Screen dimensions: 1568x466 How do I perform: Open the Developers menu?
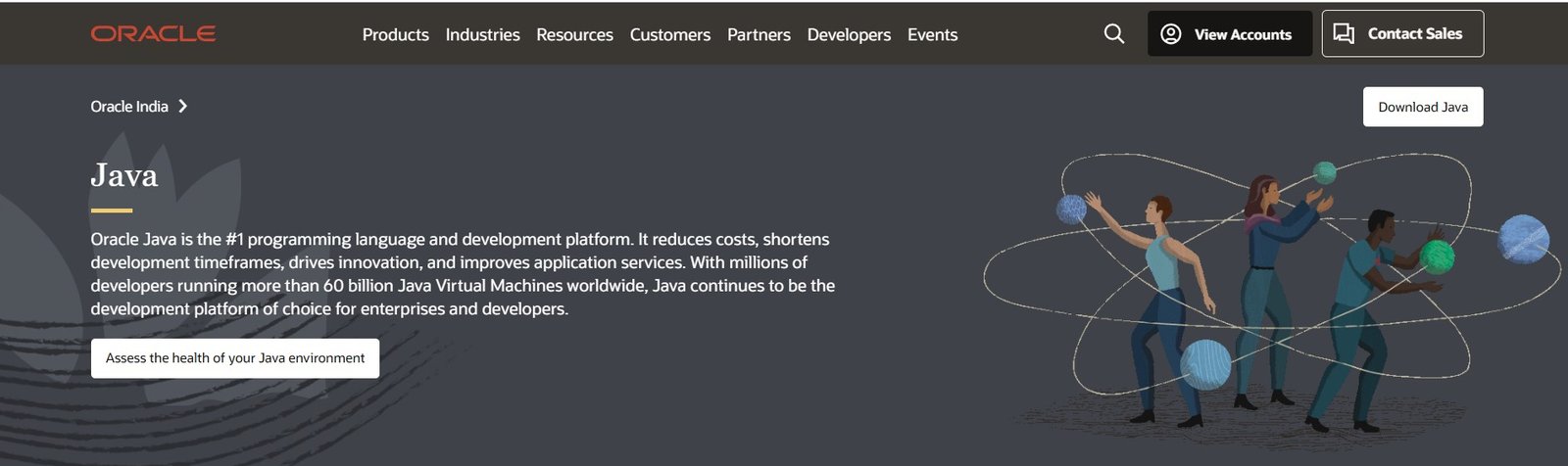pyautogui.click(x=849, y=34)
